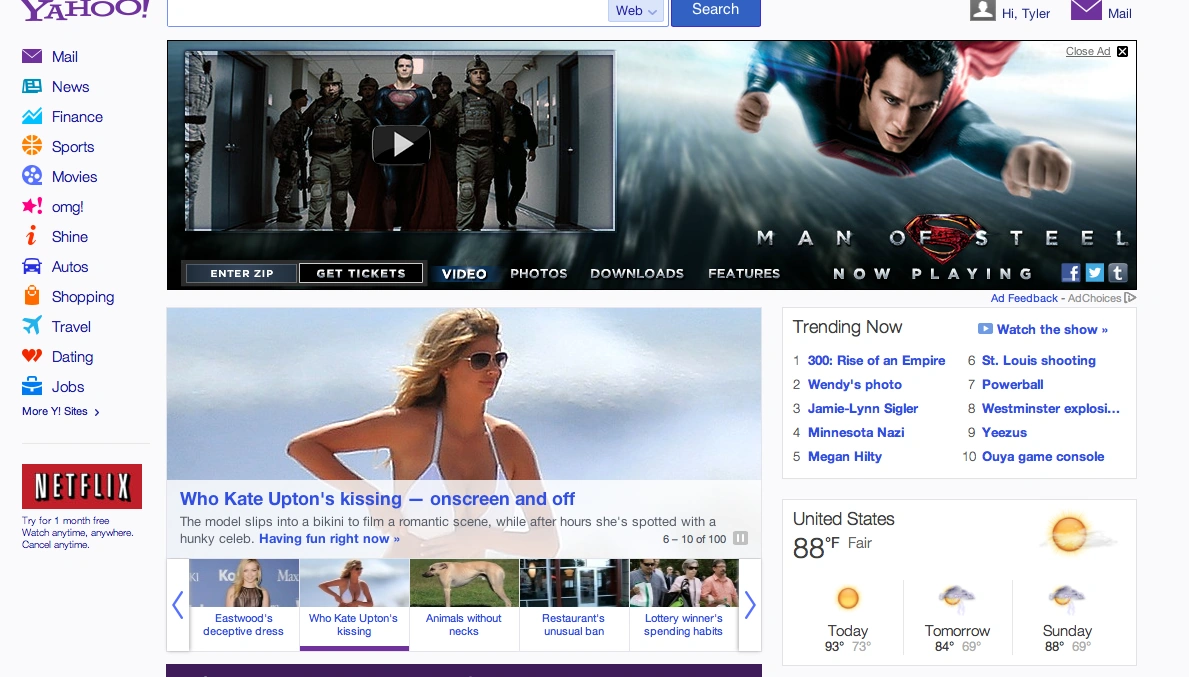
Task: Click the Dating hearts icon
Action: pos(32,356)
